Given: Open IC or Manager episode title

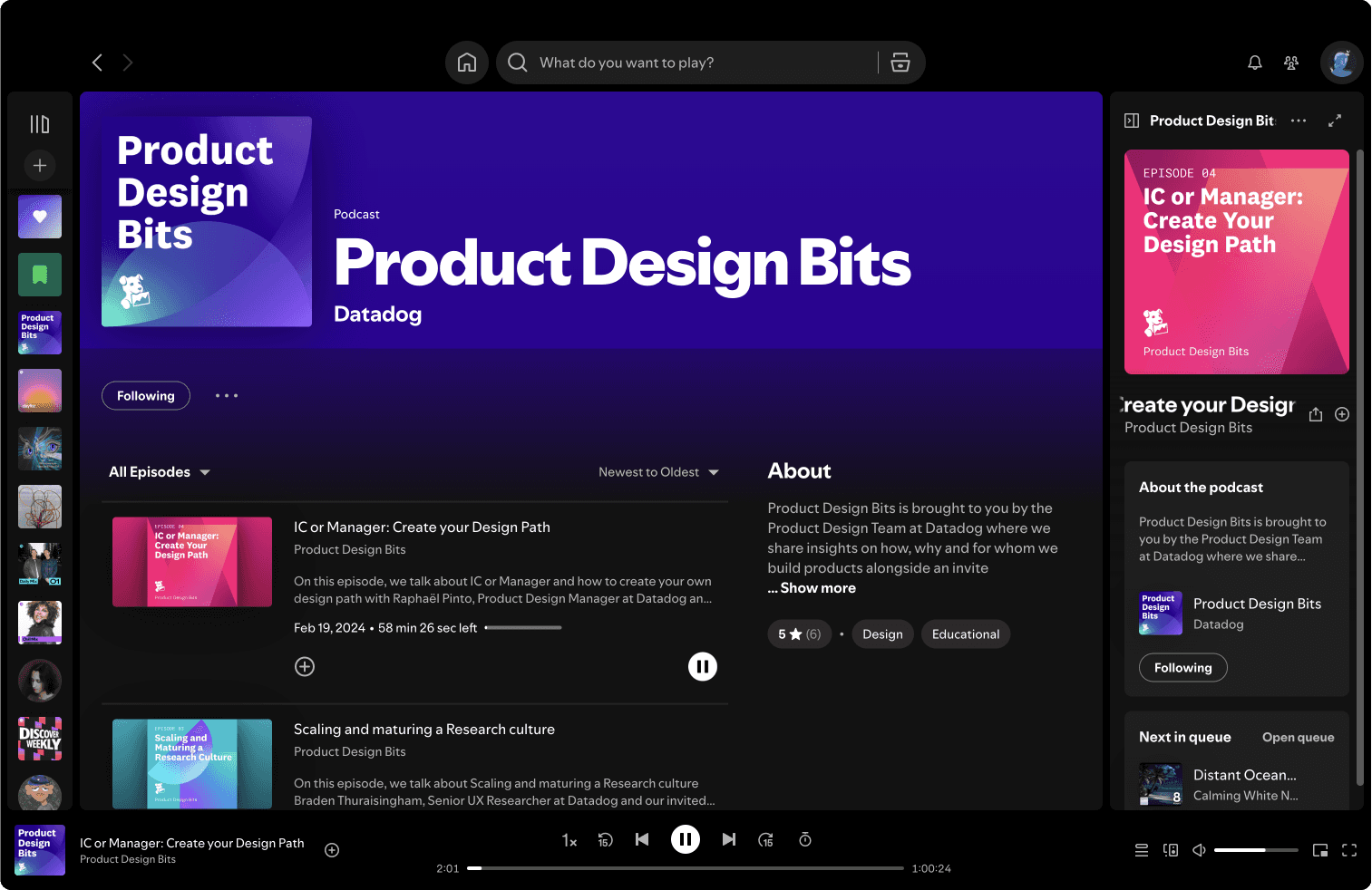Looking at the screenshot, I should coord(422,527).
